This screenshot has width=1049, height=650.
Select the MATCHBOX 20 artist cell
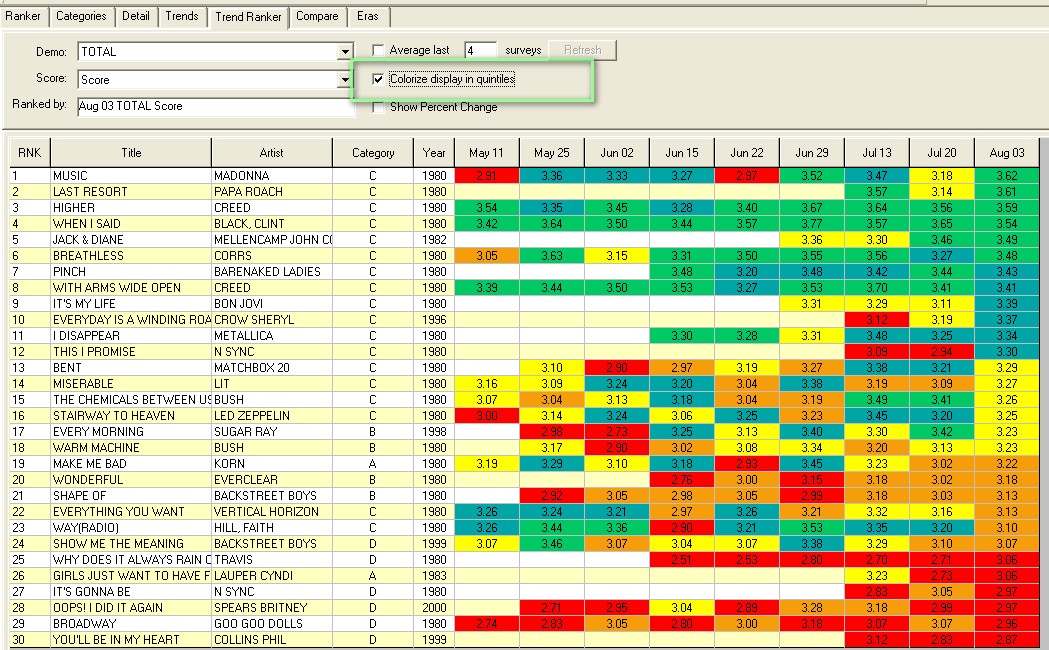(x=272, y=368)
